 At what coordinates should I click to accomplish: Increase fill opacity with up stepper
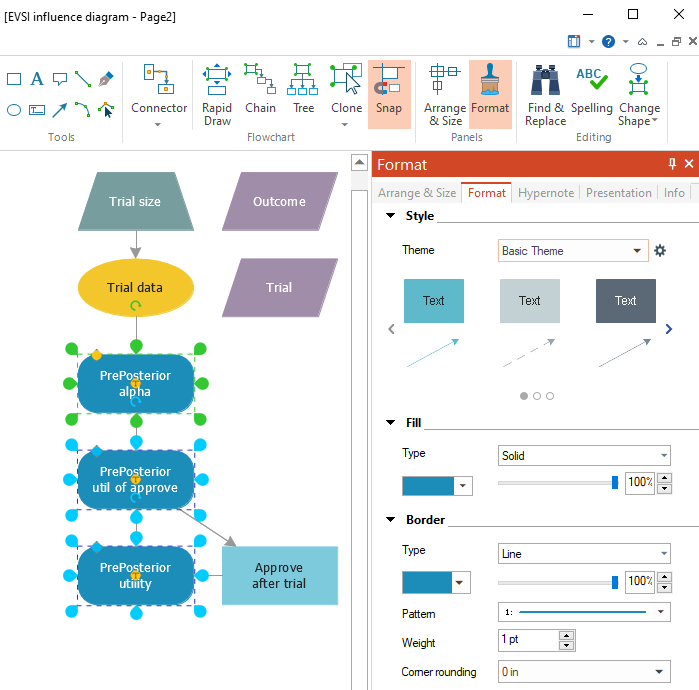click(665, 478)
